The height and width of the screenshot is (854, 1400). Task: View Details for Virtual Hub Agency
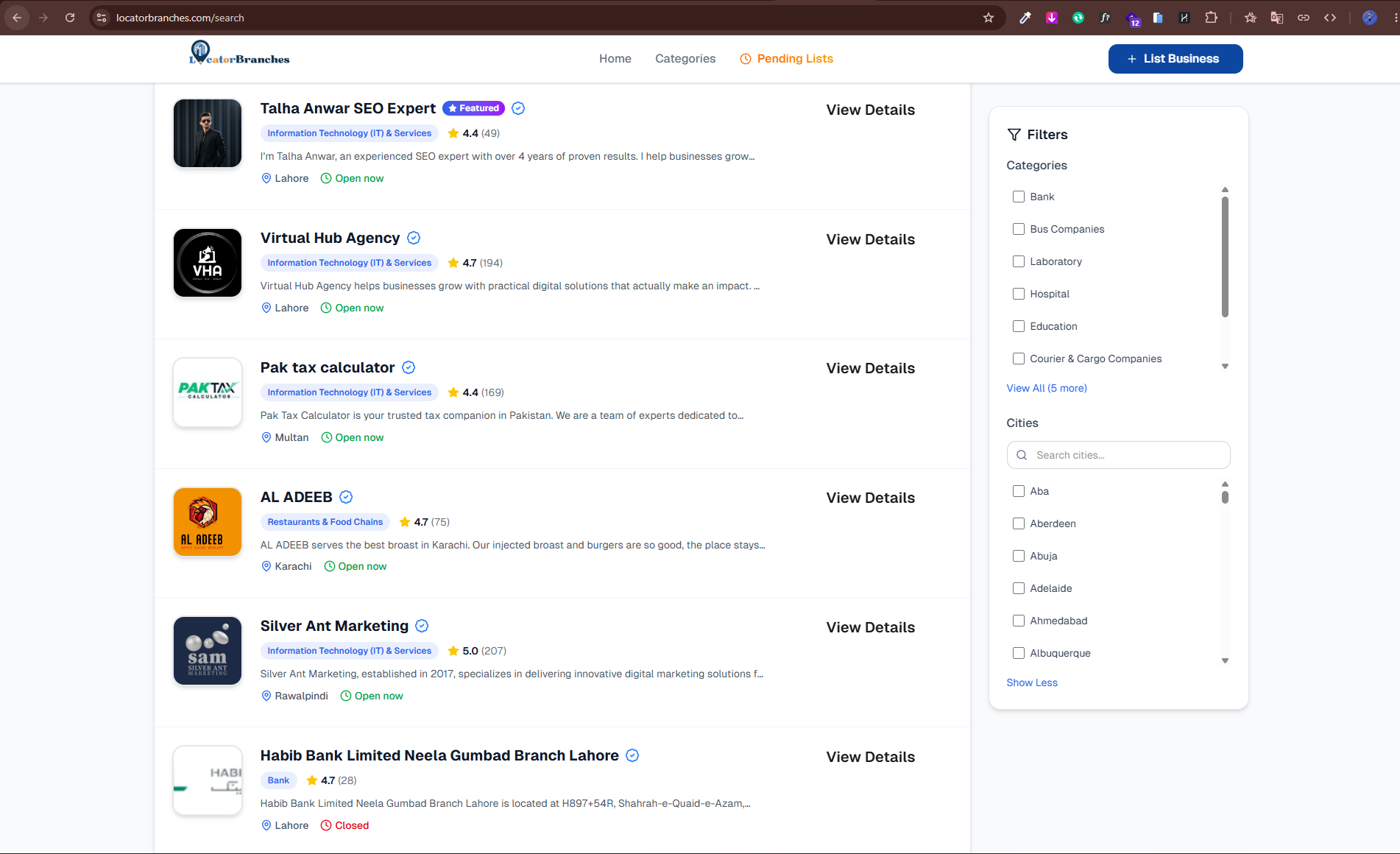871,239
